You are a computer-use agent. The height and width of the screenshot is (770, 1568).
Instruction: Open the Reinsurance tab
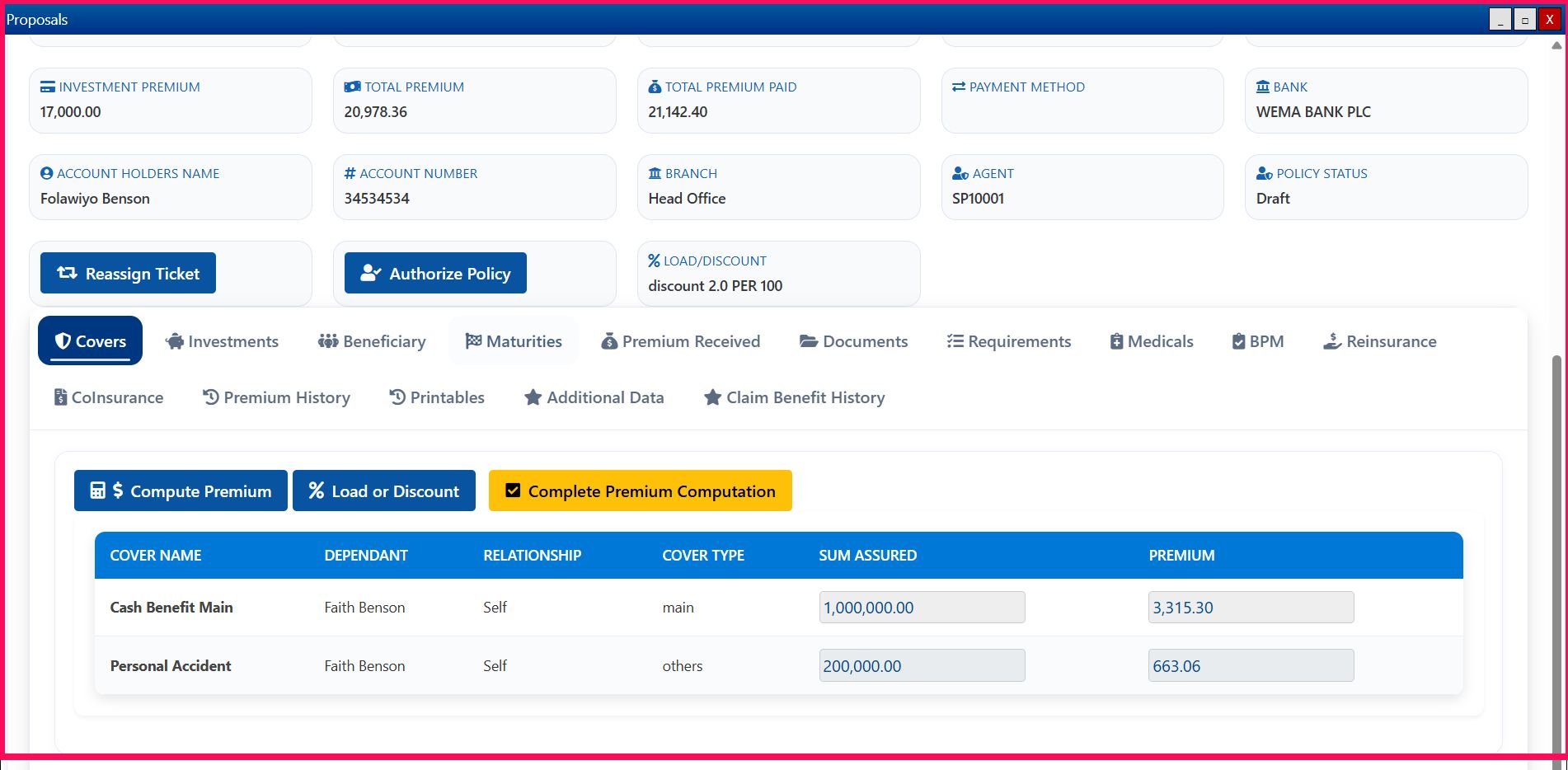tap(1380, 341)
